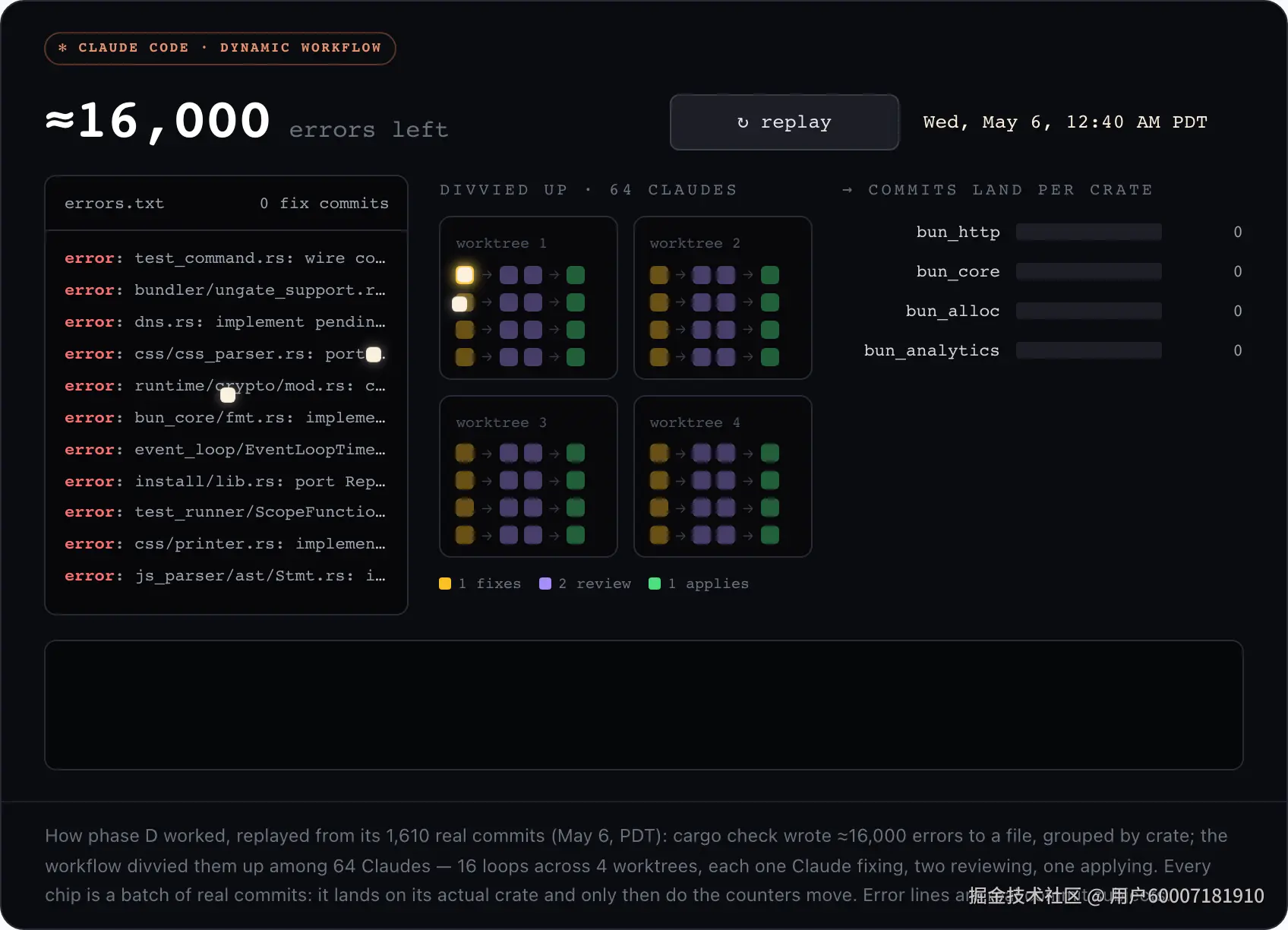Click the bun_analytics crate label
This screenshot has width=1288, height=930.
pyautogui.click(x=932, y=351)
